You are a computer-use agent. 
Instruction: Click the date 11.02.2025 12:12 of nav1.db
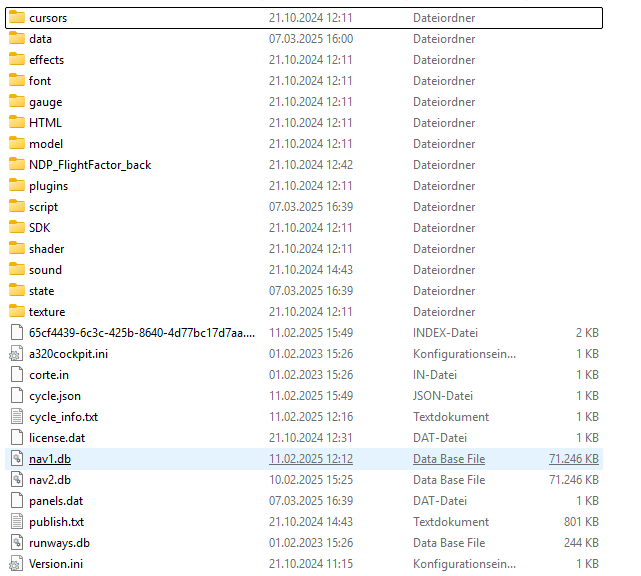(311, 459)
